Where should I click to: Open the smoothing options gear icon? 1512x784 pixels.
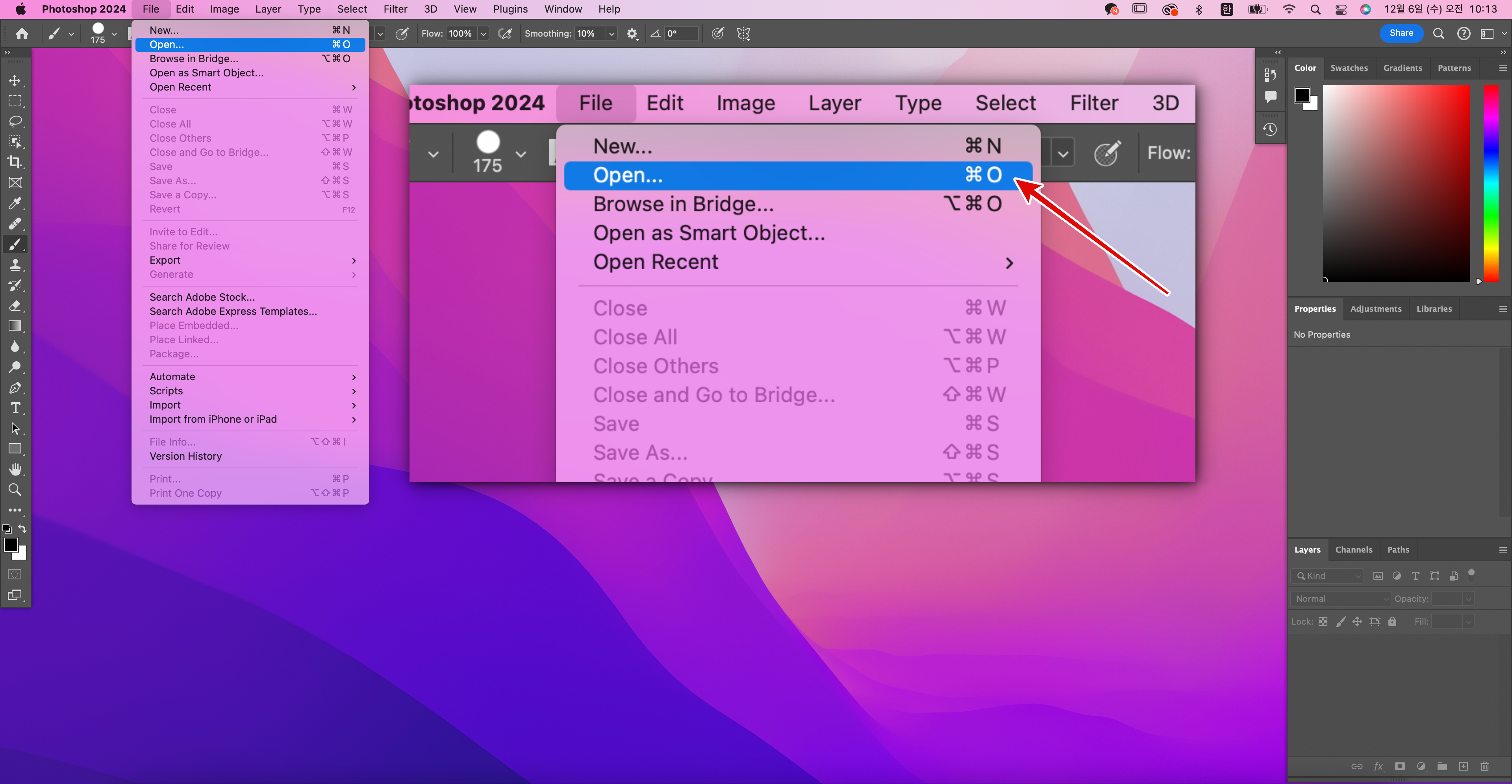(632, 33)
